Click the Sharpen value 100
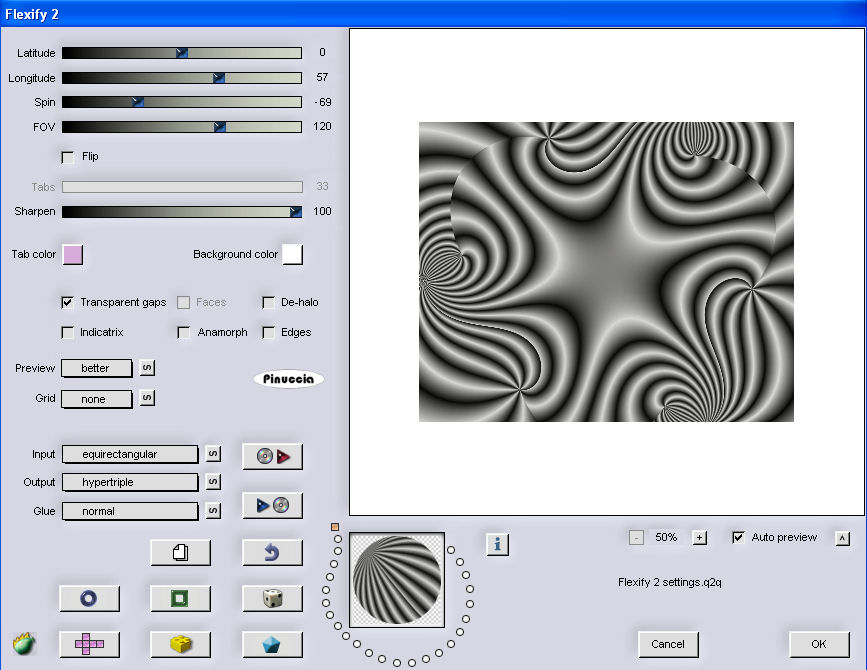This screenshot has width=867, height=670. pos(322,211)
